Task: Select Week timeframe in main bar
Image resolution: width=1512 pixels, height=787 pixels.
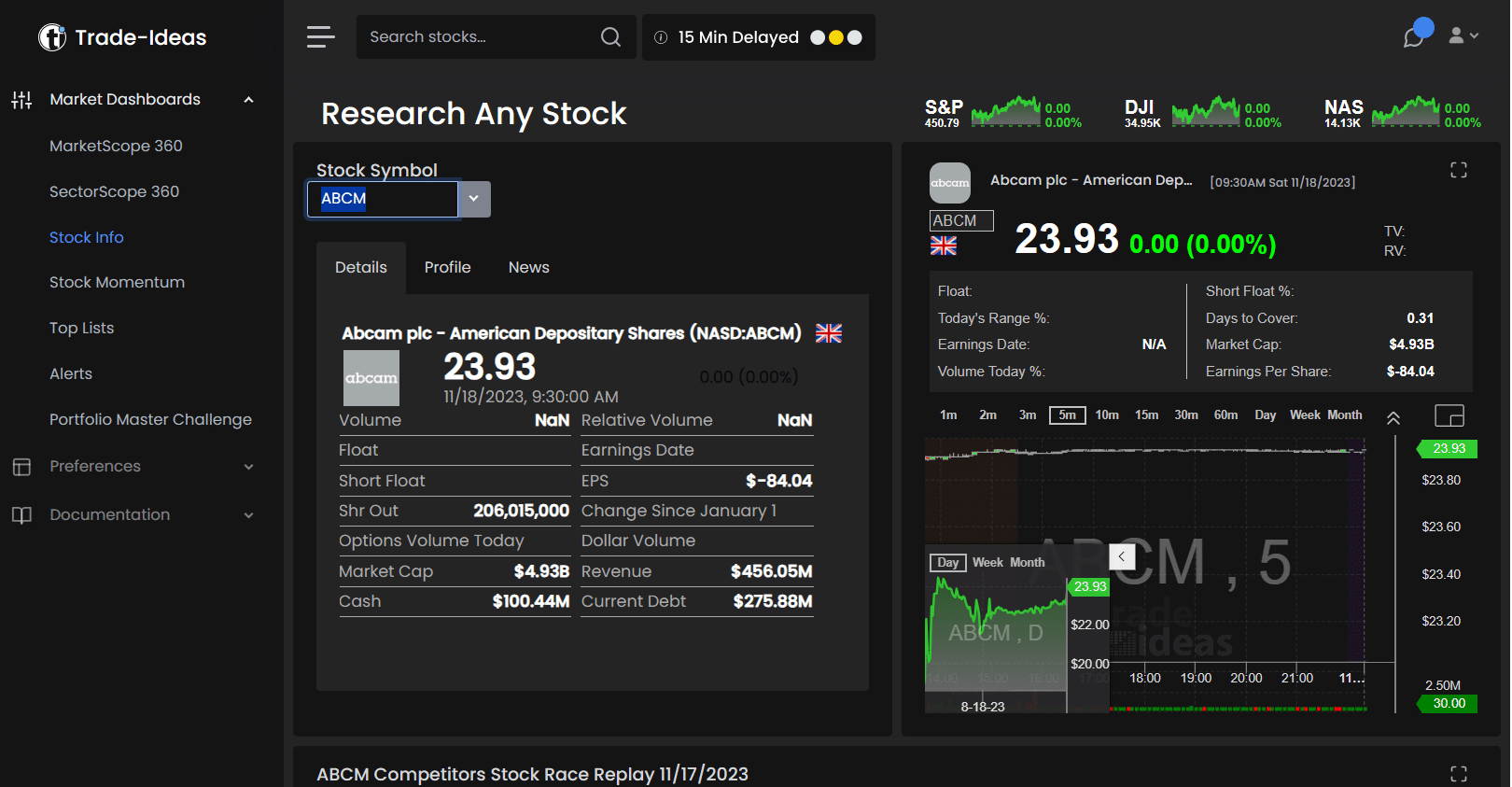Action: point(1305,415)
